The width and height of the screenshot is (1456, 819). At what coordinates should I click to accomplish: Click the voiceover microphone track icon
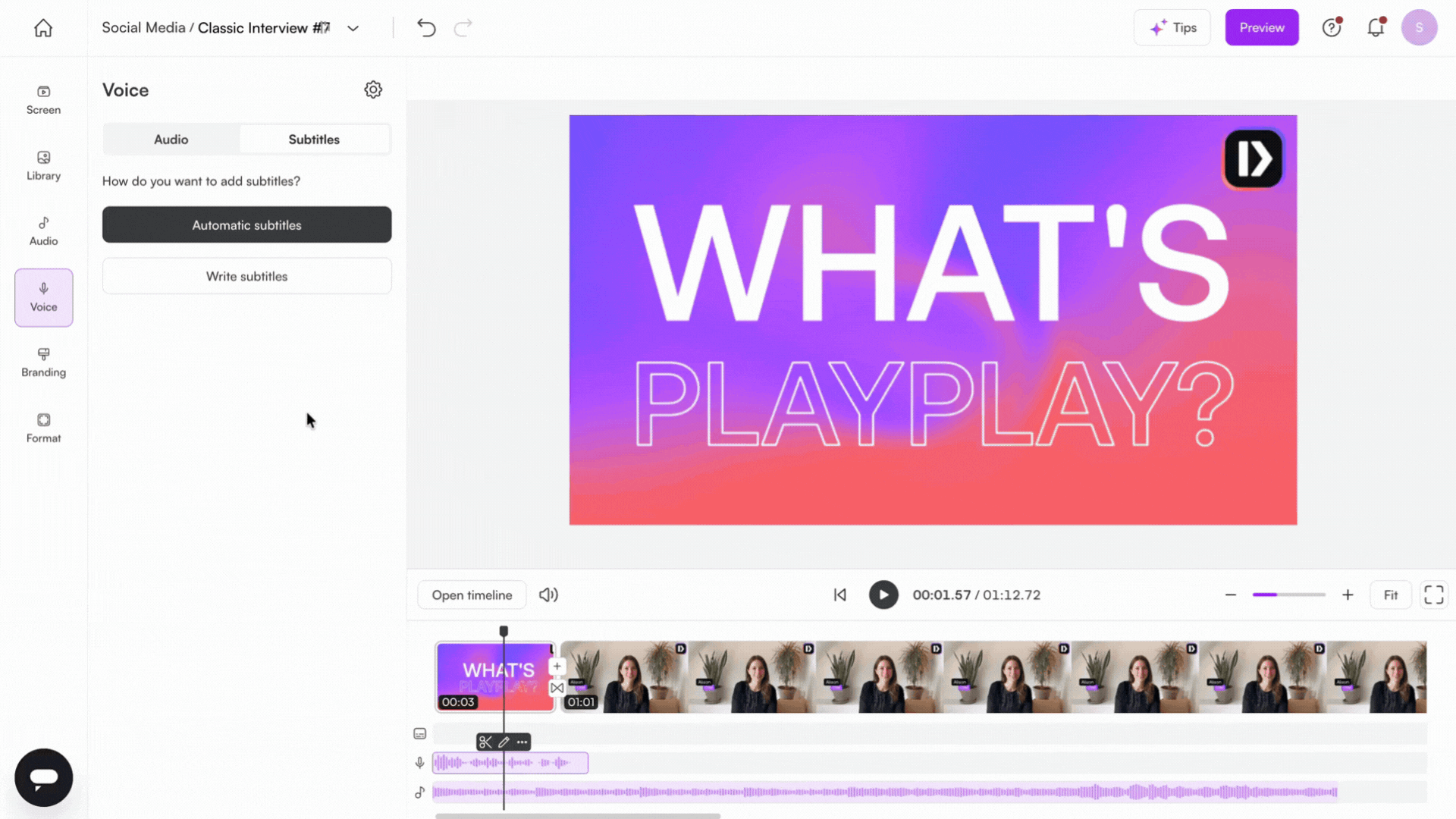click(x=419, y=763)
